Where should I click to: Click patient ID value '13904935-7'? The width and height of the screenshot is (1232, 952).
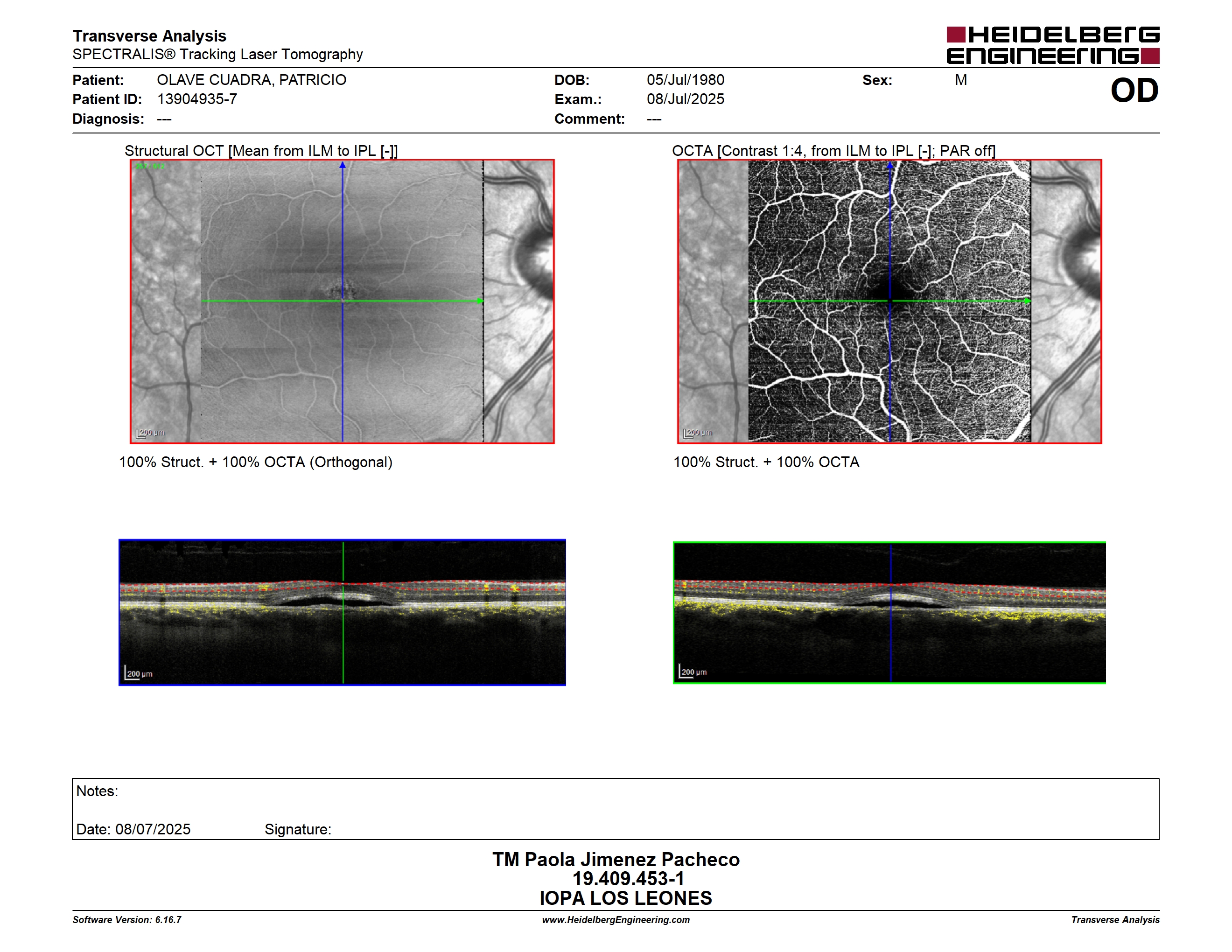tap(197, 98)
